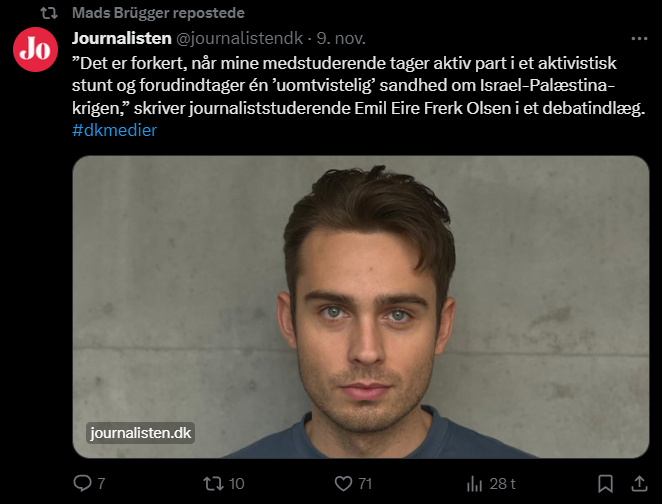Open Journalisten's red Jo profile avatar

[36, 48]
